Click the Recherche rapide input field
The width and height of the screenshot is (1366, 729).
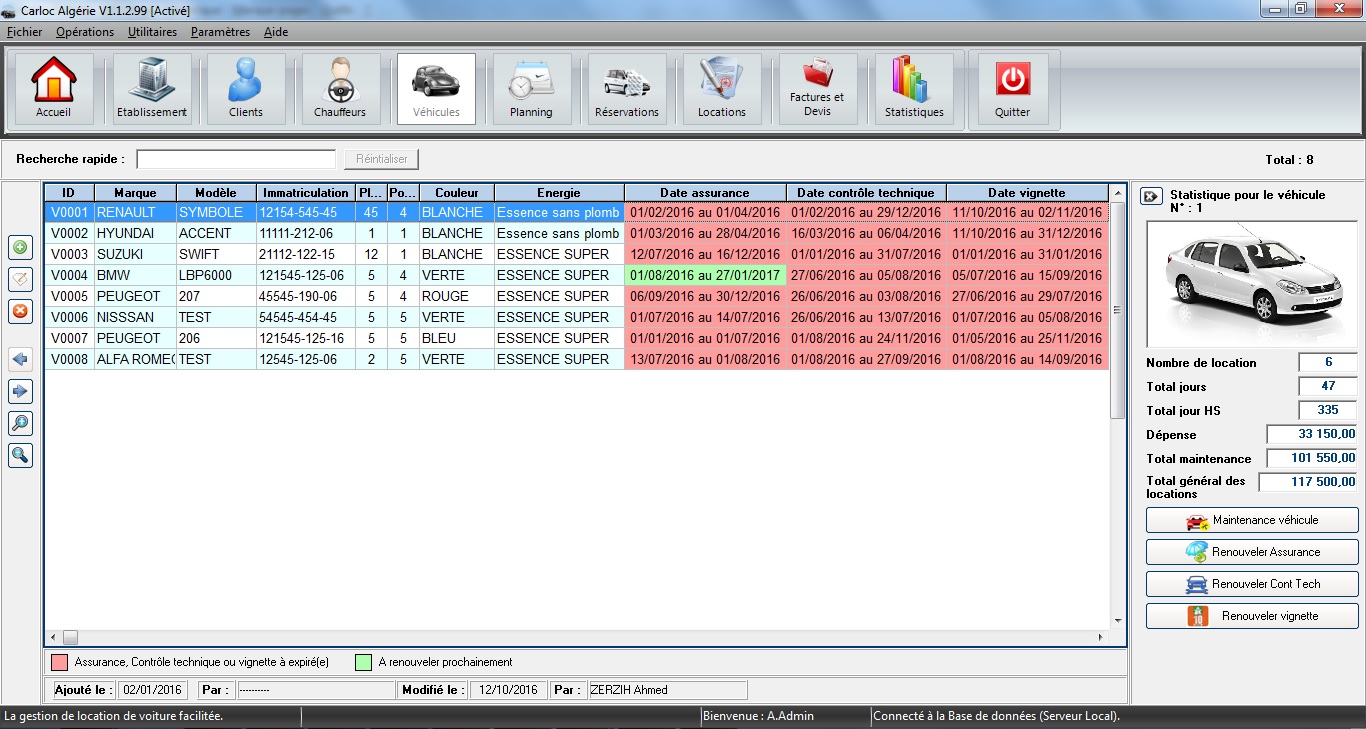(x=236, y=159)
